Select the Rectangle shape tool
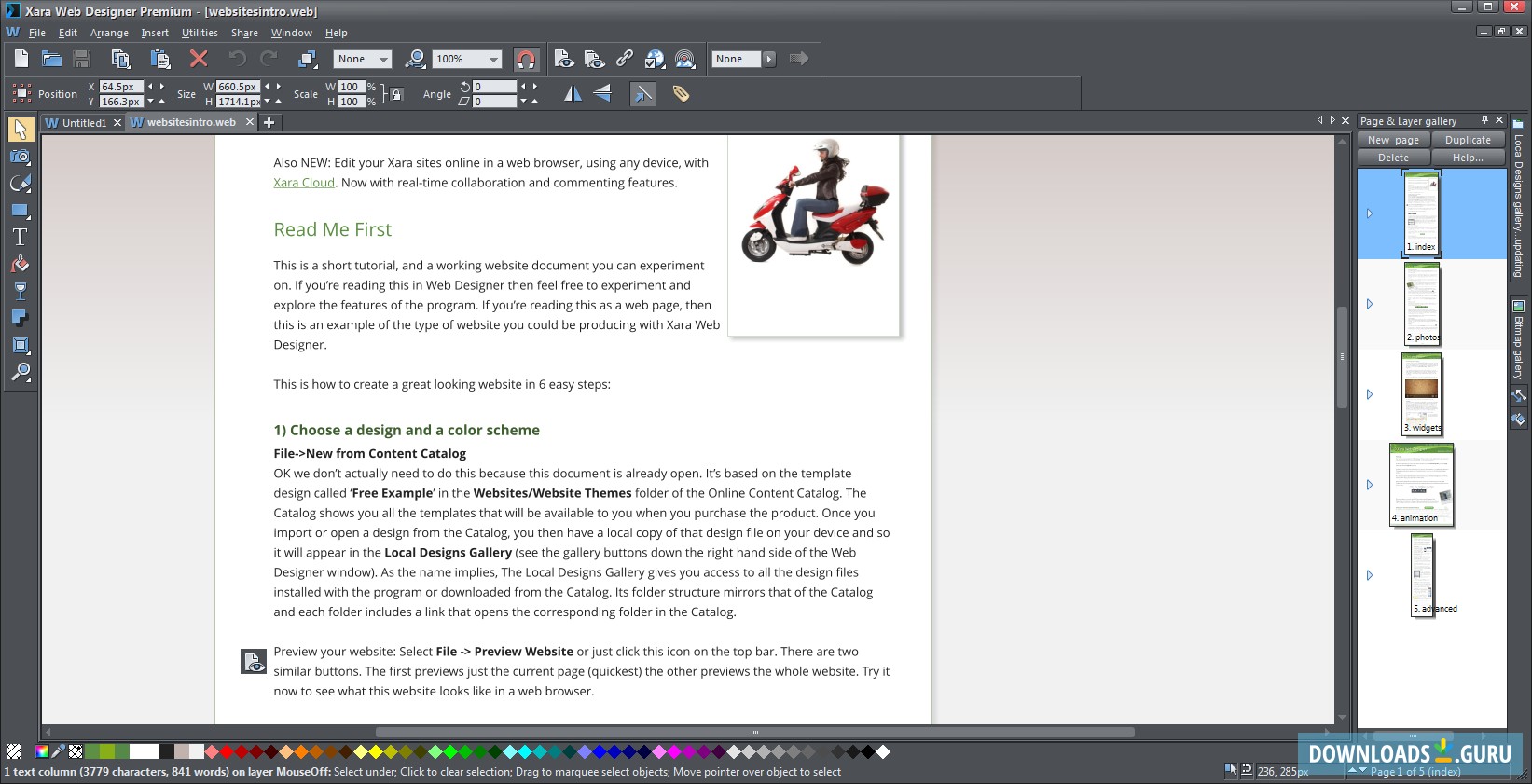This screenshot has height=784, width=1532. point(20,210)
